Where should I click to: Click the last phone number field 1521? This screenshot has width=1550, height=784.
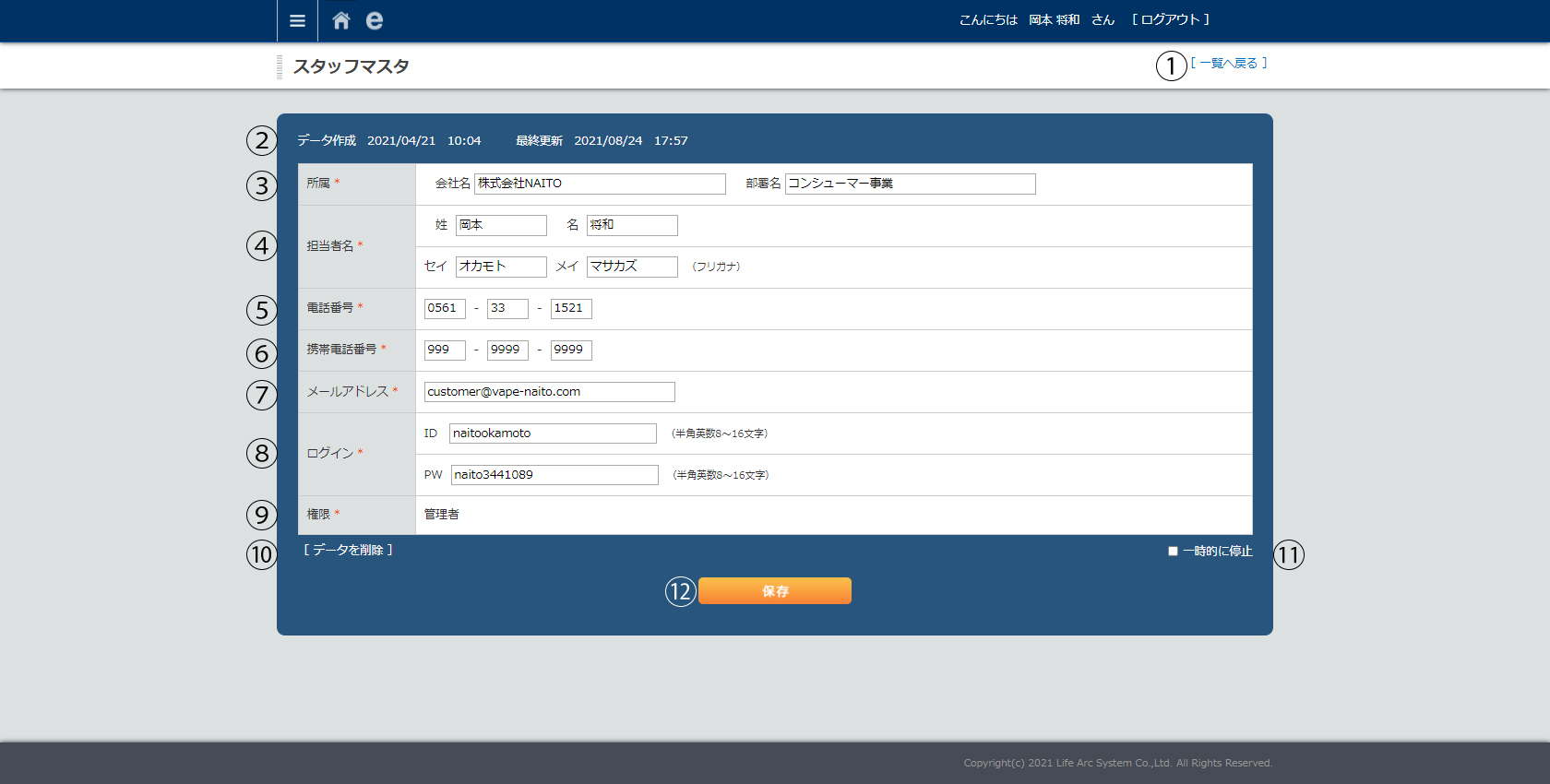[x=571, y=308]
